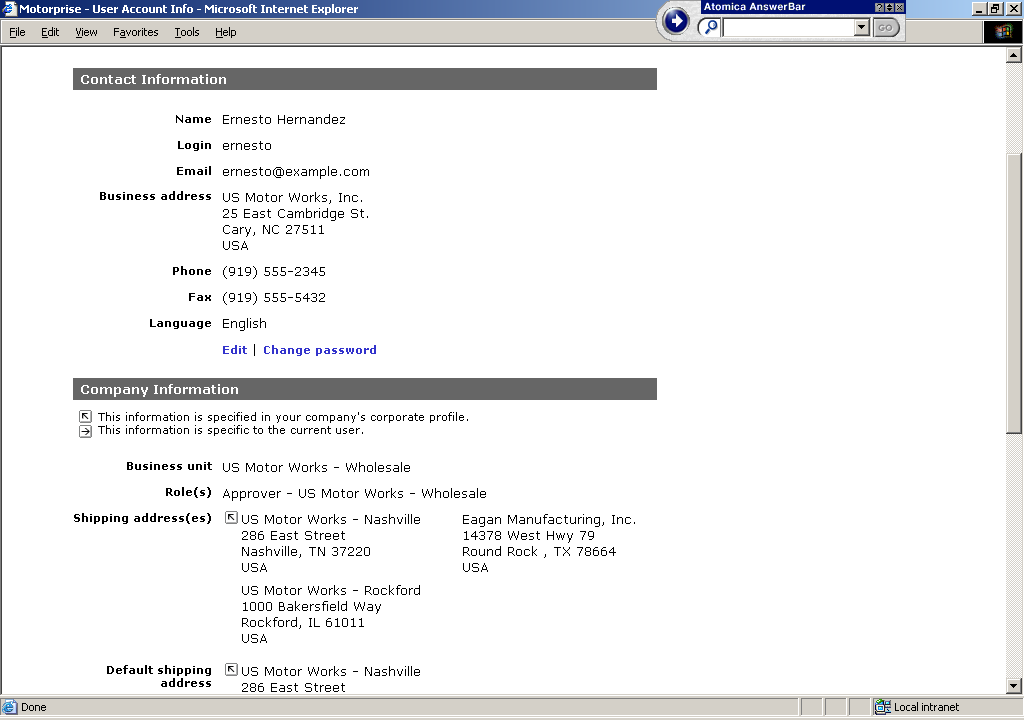
Task: Focus the AnswerBar search text field
Action: (789, 27)
